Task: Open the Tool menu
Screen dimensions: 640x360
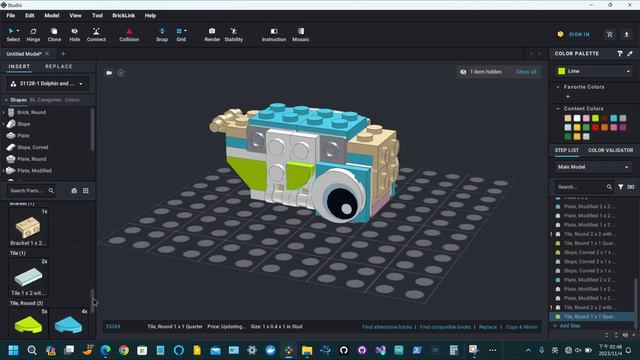Action: [97, 16]
